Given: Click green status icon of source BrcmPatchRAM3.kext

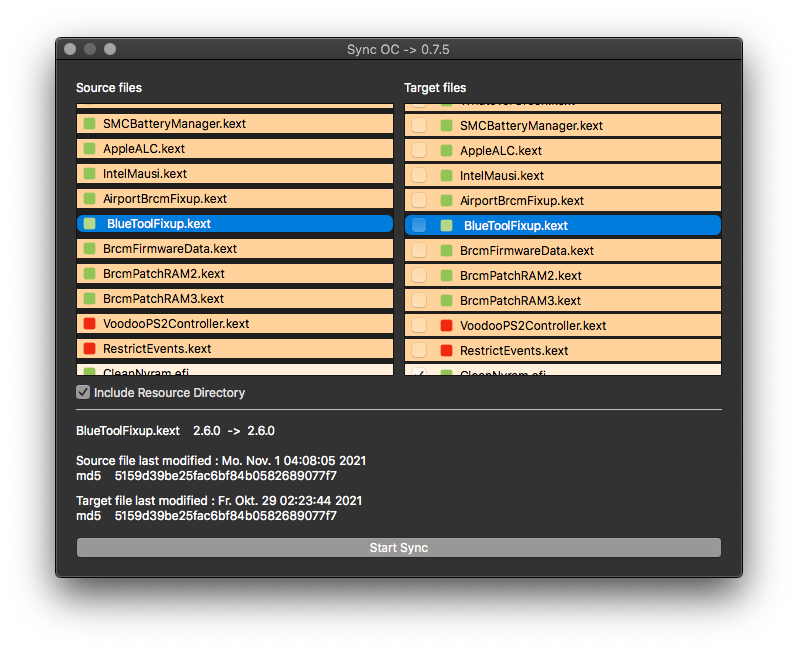Looking at the screenshot, I should [x=90, y=298].
